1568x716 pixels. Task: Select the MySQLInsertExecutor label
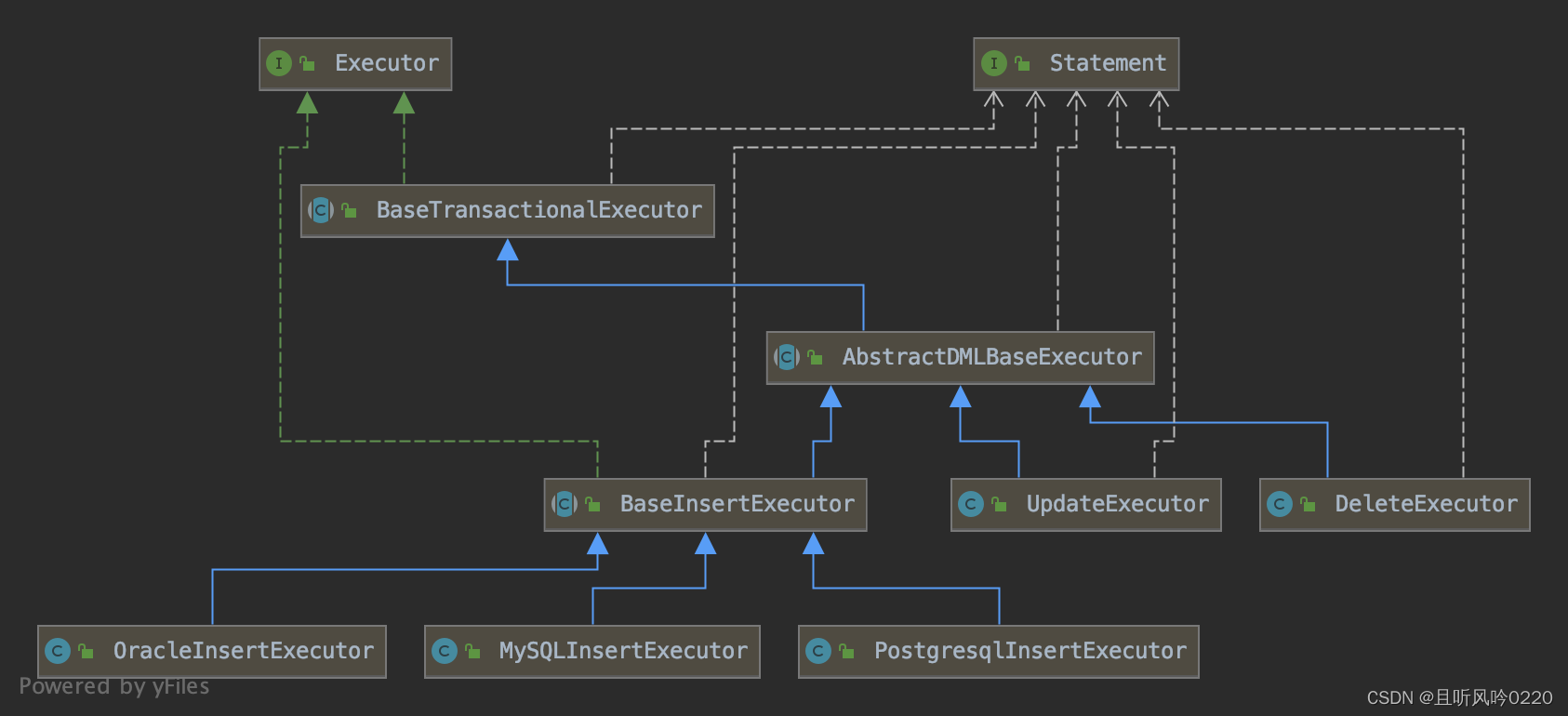click(624, 651)
